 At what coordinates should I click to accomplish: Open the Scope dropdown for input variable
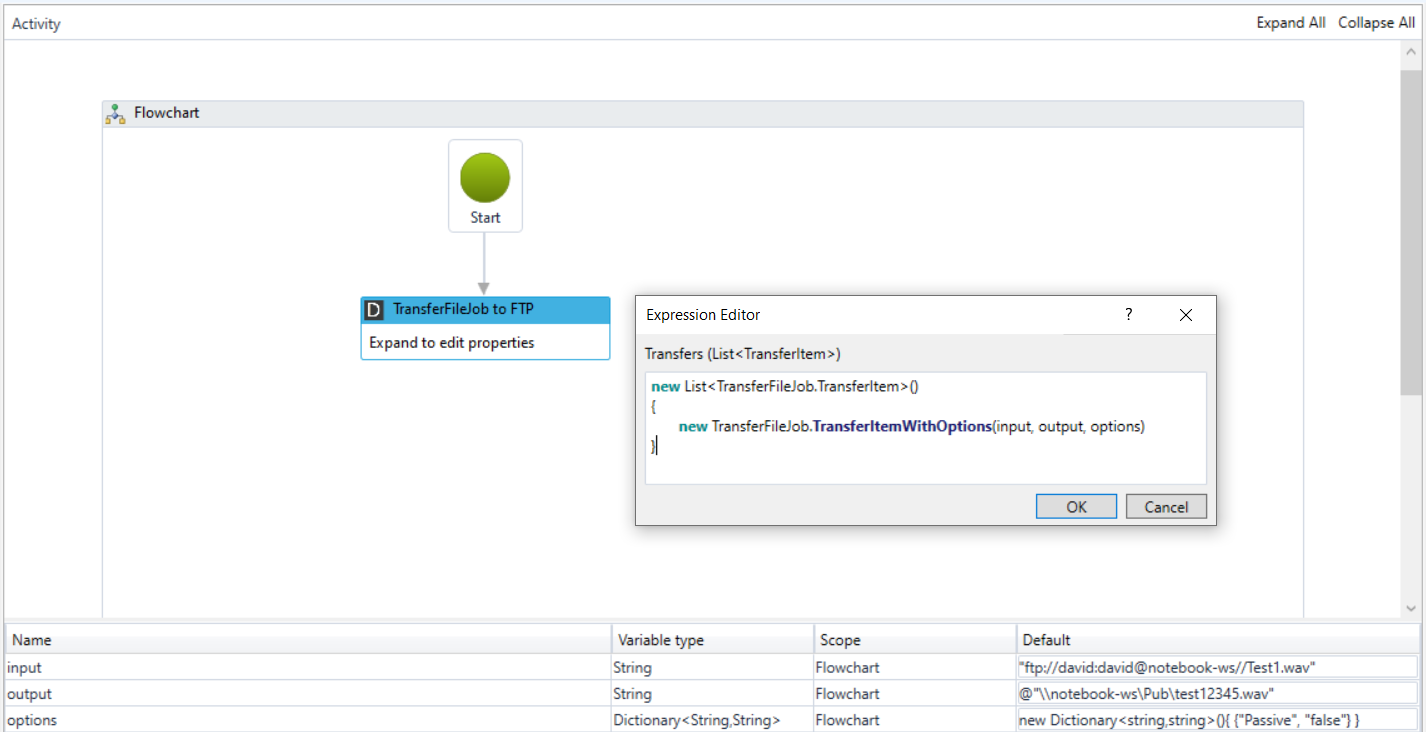[914, 668]
